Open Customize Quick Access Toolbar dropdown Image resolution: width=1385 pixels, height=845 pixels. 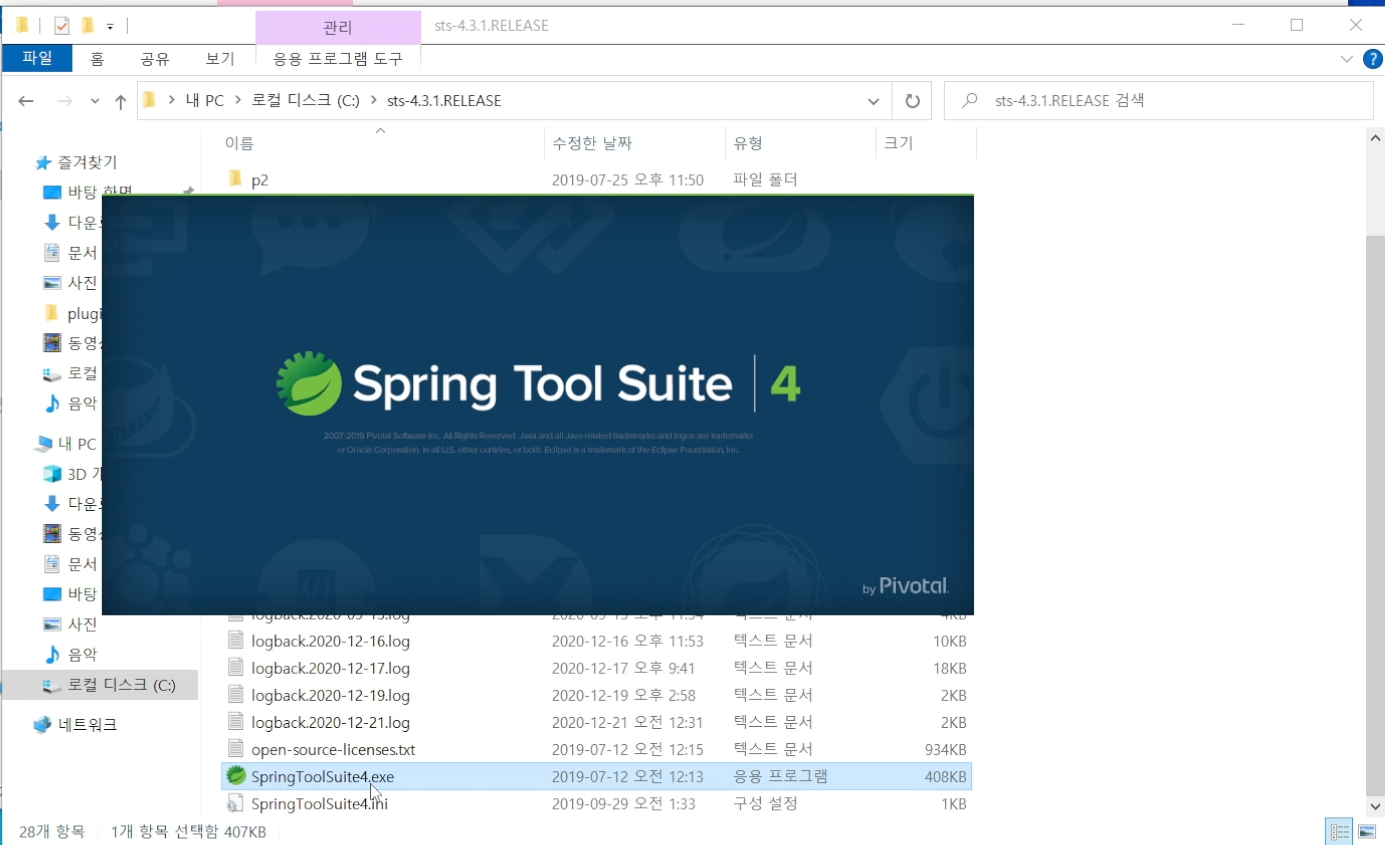click(x=109, y=26)
